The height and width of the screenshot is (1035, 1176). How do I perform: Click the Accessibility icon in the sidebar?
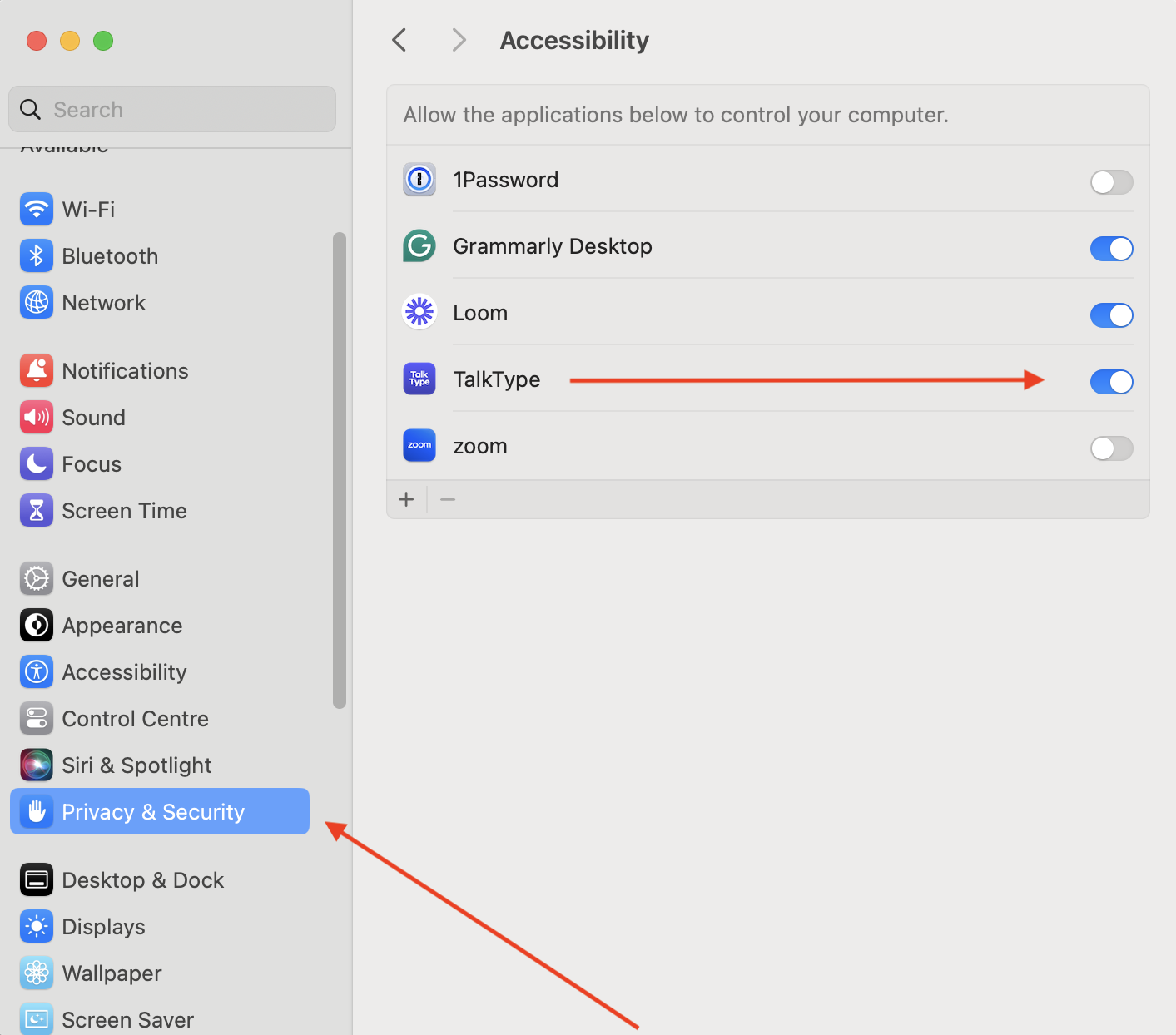37,672
